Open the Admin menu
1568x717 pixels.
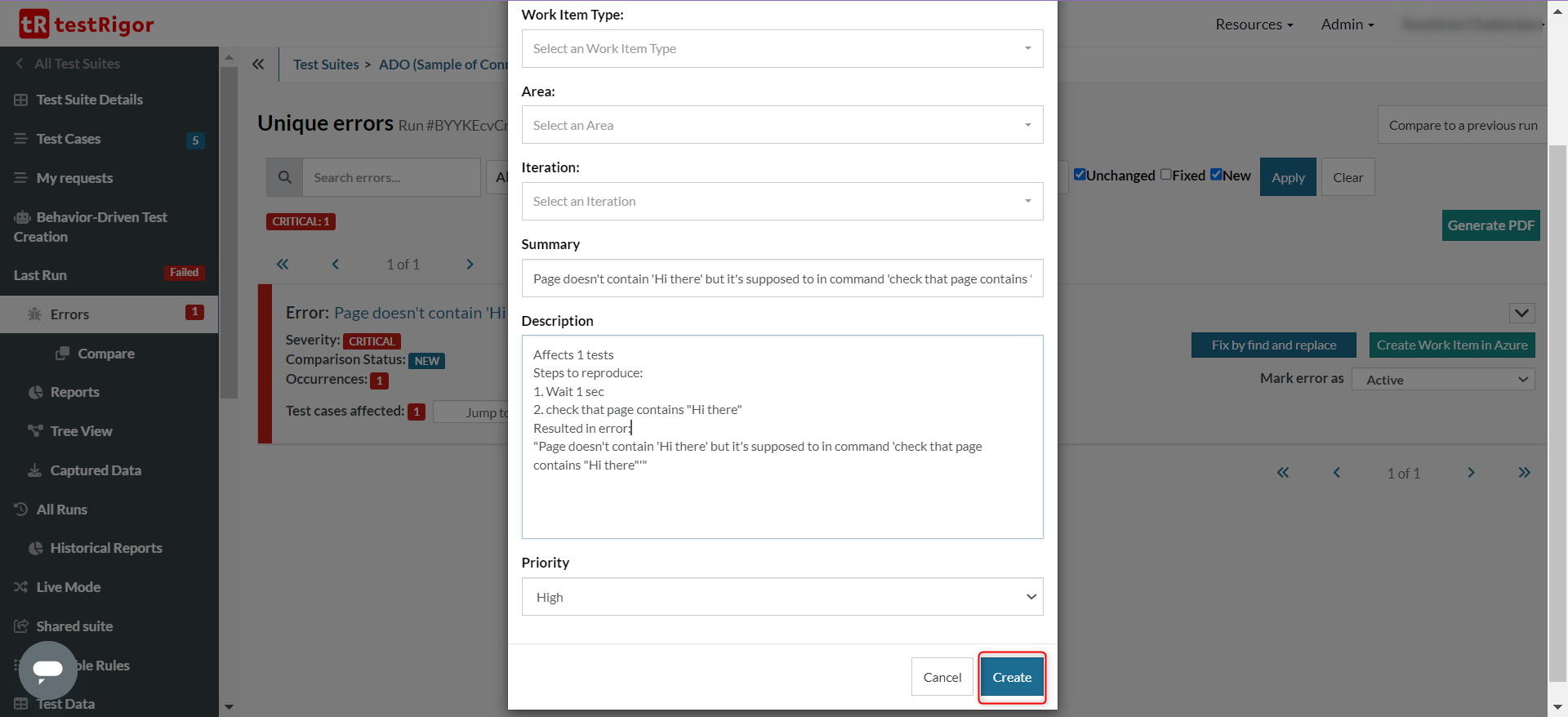pos(1347,24)
